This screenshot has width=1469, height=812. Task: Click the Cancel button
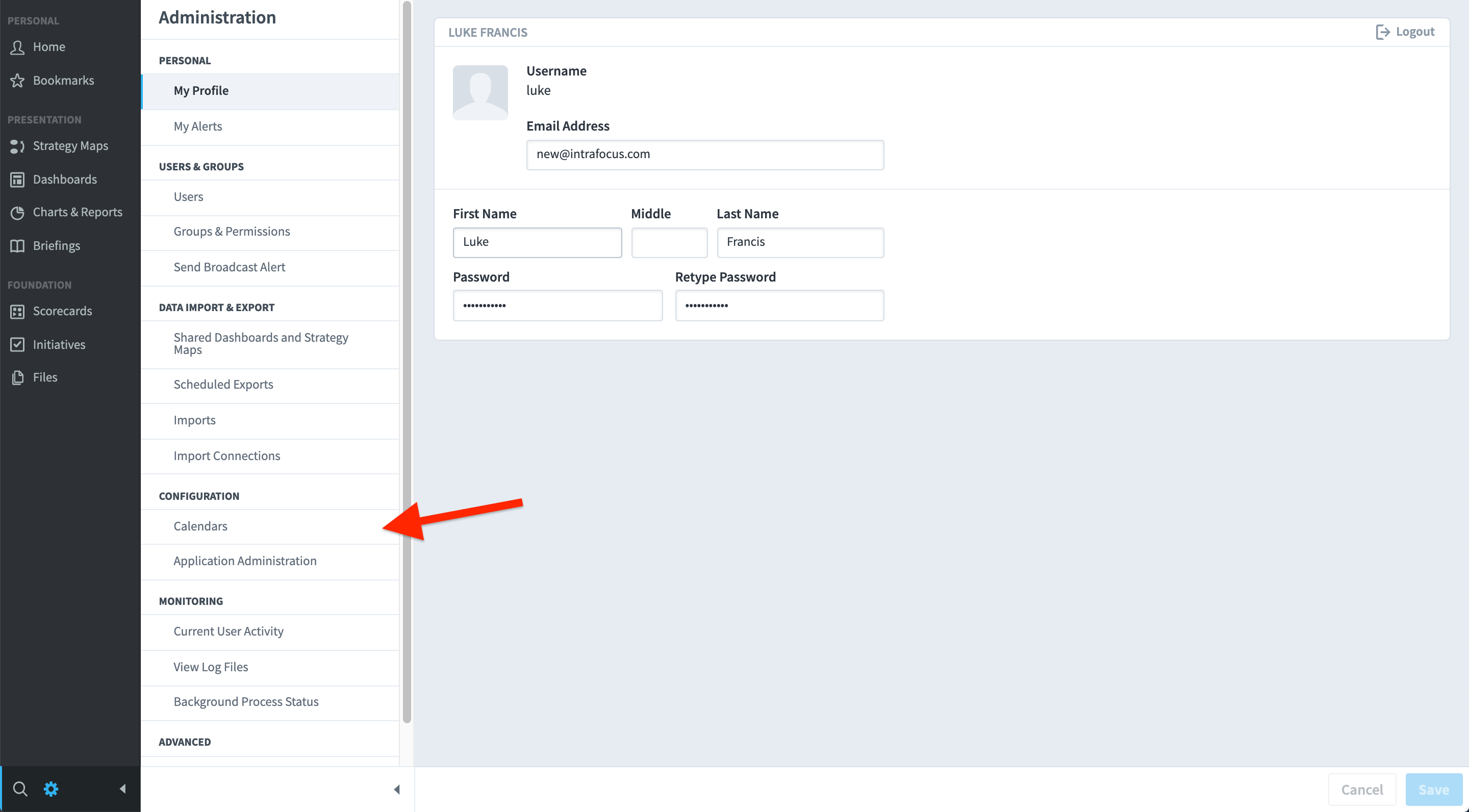click(1362, 790)
